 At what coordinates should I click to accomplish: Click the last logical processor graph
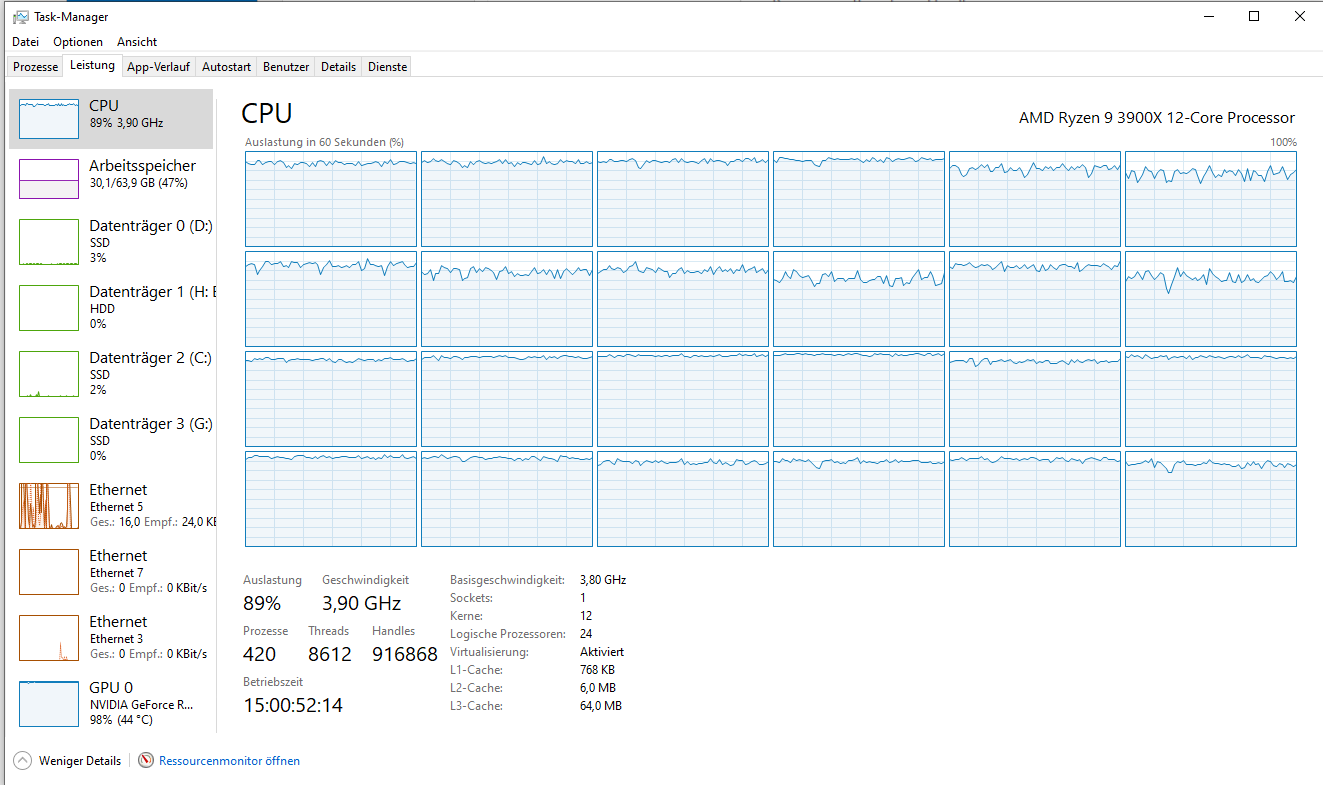[x=1211, y=499]
